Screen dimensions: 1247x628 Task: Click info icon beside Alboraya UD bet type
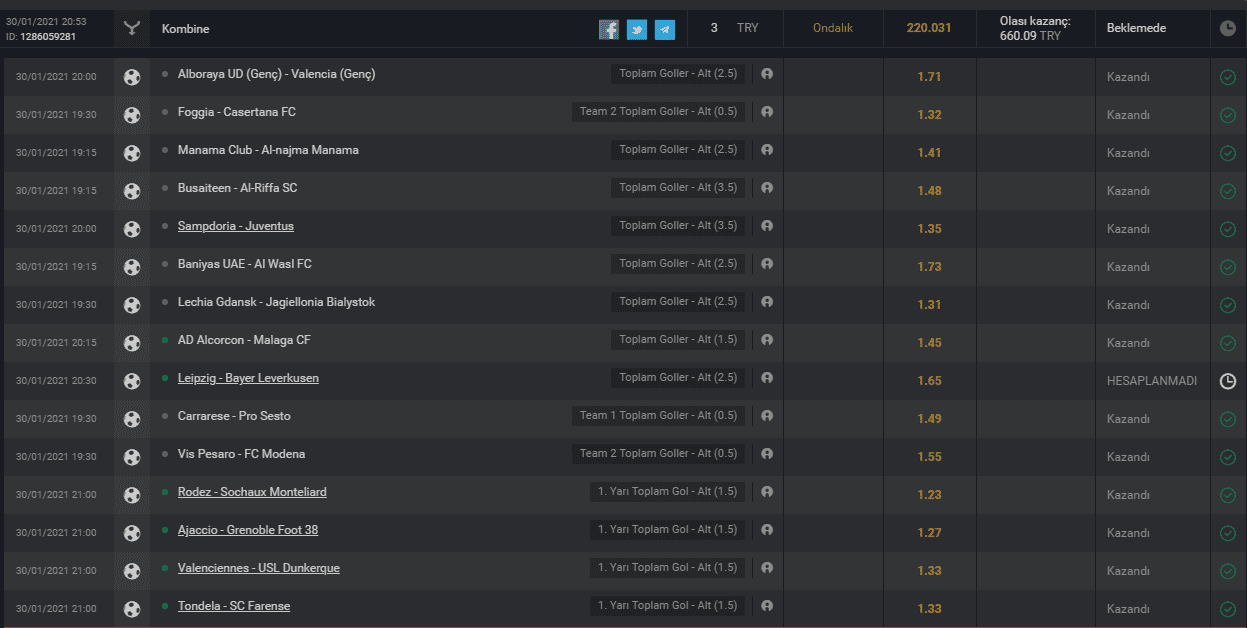[767, 74]
